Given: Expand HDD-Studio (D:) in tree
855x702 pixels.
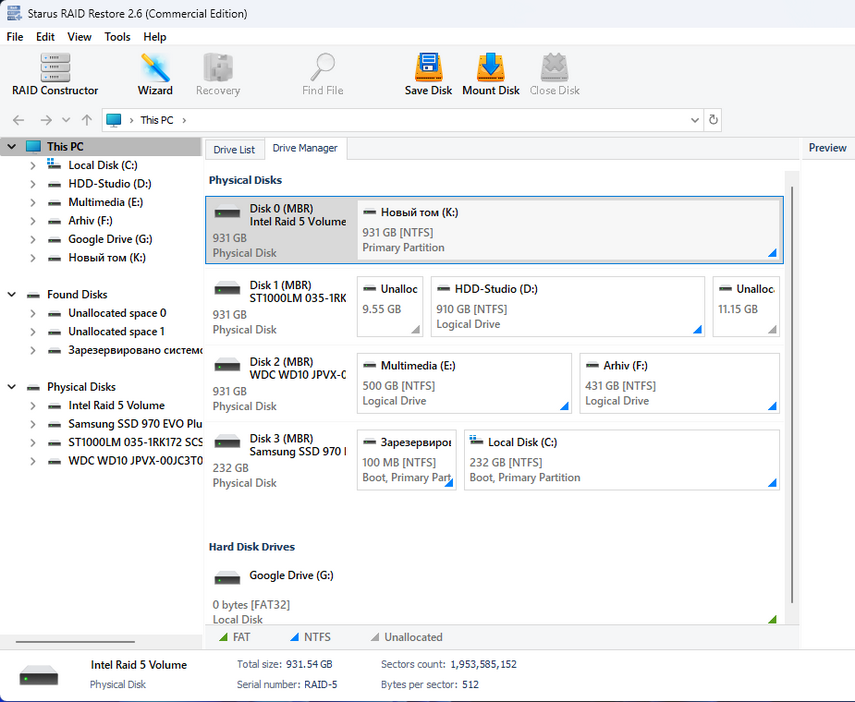Looking at the screenshot, I should point(33,184).
